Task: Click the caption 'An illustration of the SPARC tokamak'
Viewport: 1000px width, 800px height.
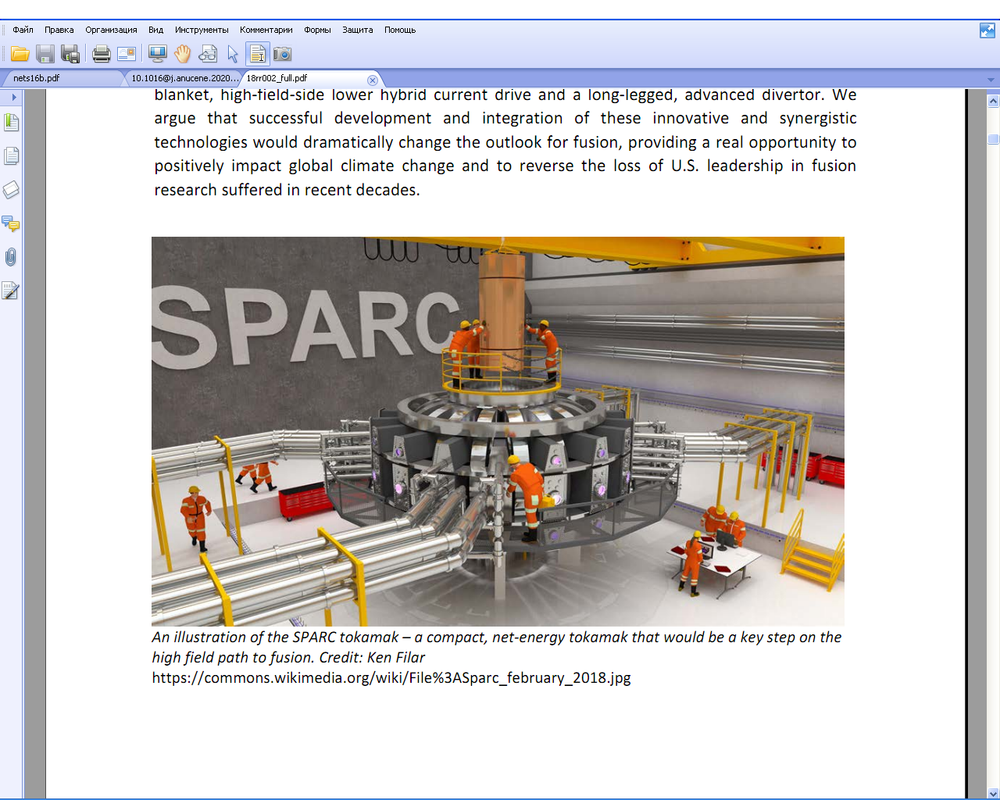Action: click(274, 637)
